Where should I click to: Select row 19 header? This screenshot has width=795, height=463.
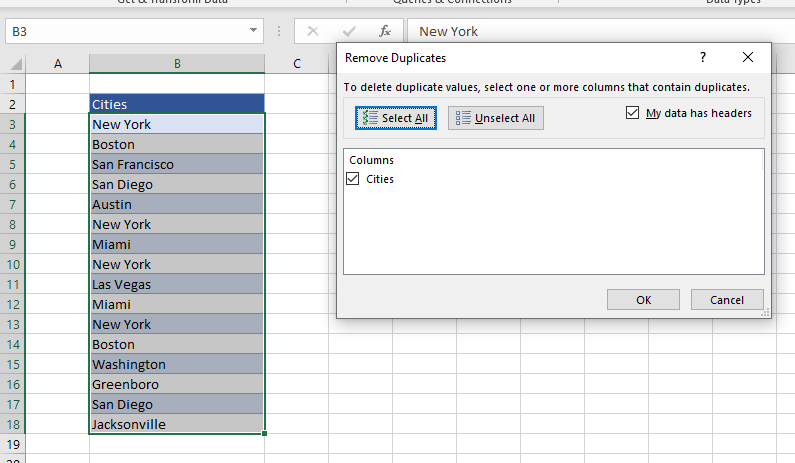[x=13, y=444]
